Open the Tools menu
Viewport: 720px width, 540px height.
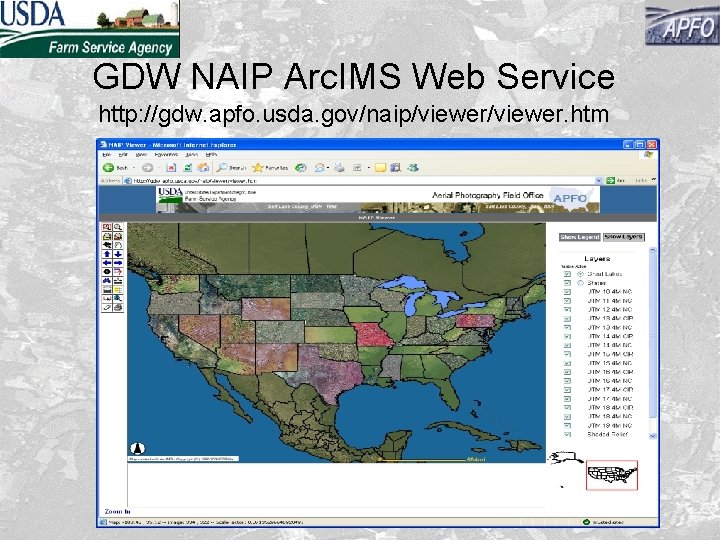pyautogui.click(x=191, y=155)
